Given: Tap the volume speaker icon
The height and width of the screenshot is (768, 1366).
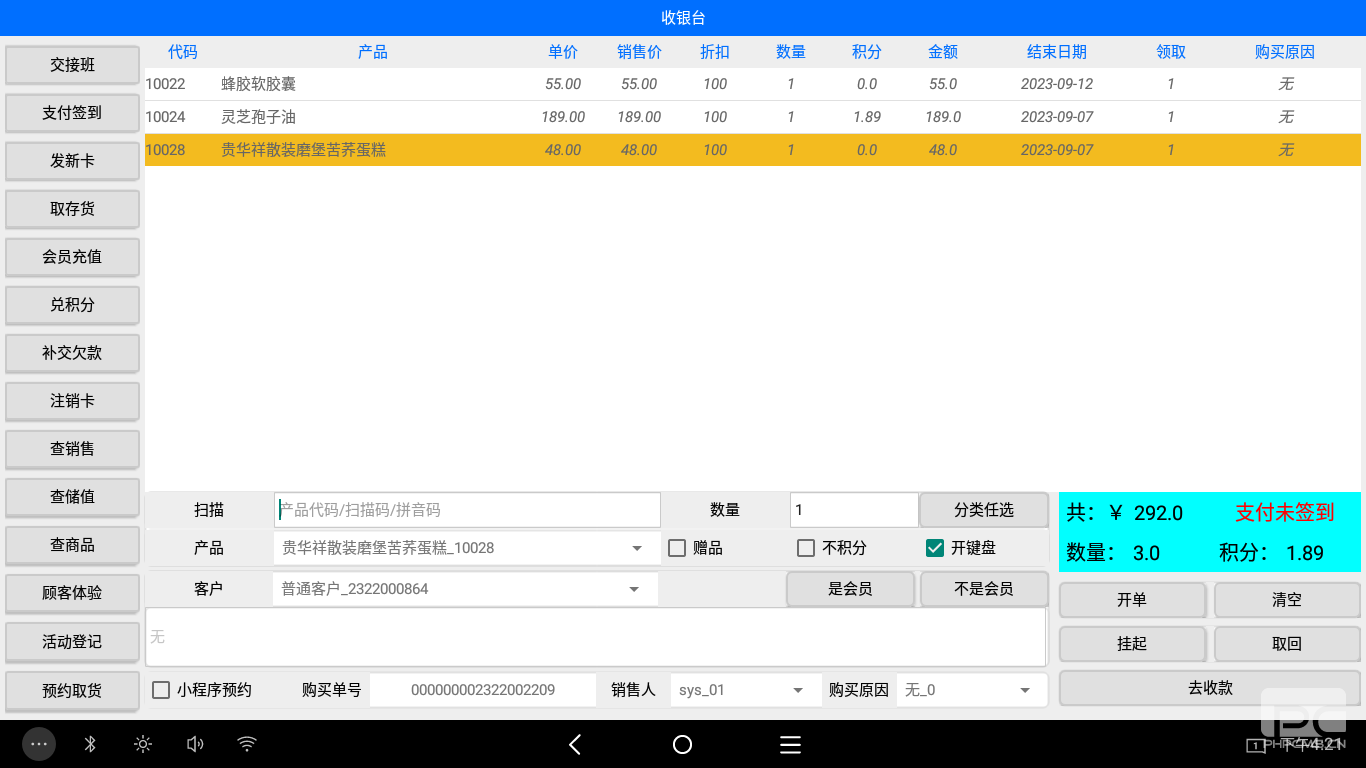Looking at the screenshot, I should [195, 744].
